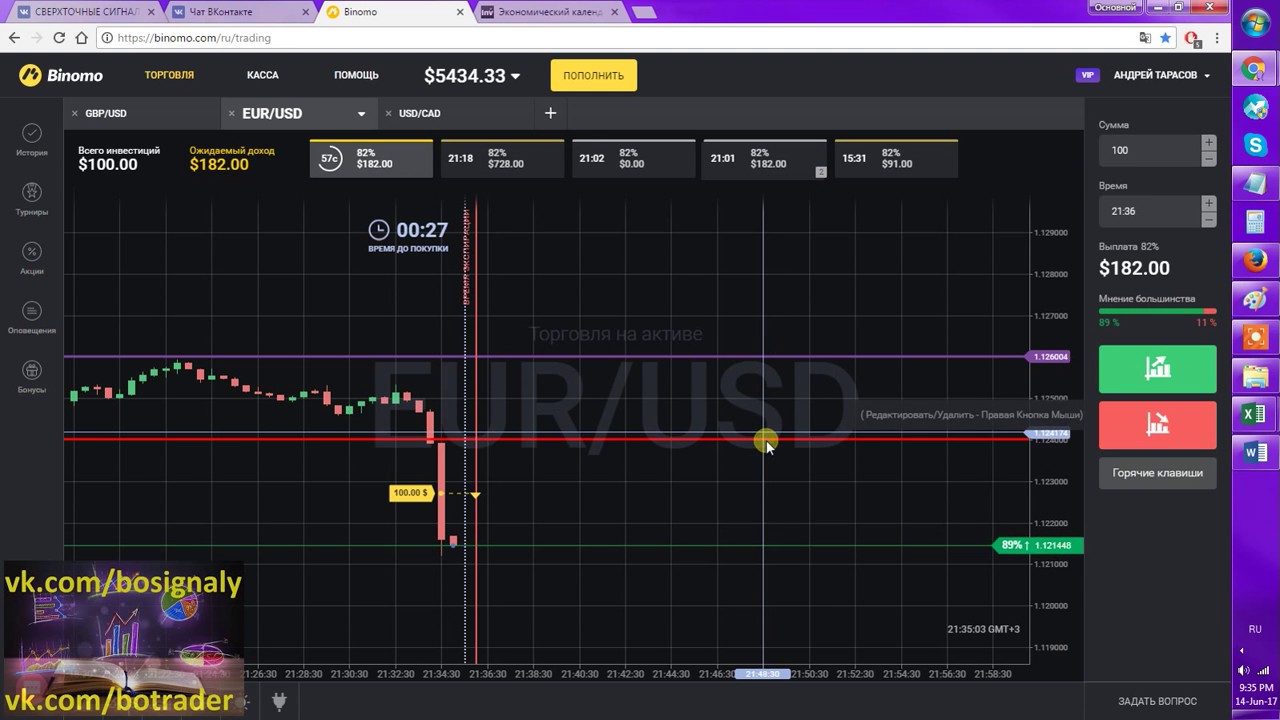Image resolution: width=1280 pixels, height=720 pixels.
Task: Click the green 1.121448 current price label
Action: point(1038,545)
